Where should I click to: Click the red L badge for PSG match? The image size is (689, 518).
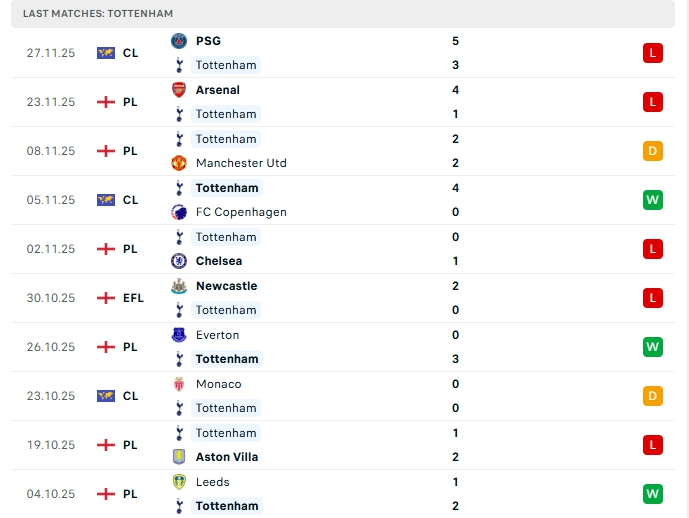[653, 53]
